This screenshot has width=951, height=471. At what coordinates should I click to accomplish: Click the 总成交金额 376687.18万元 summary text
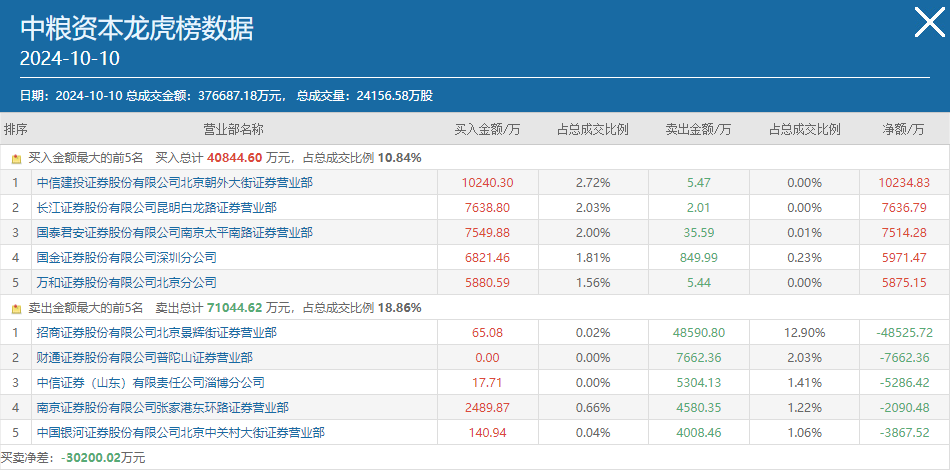tap(205, 96)
